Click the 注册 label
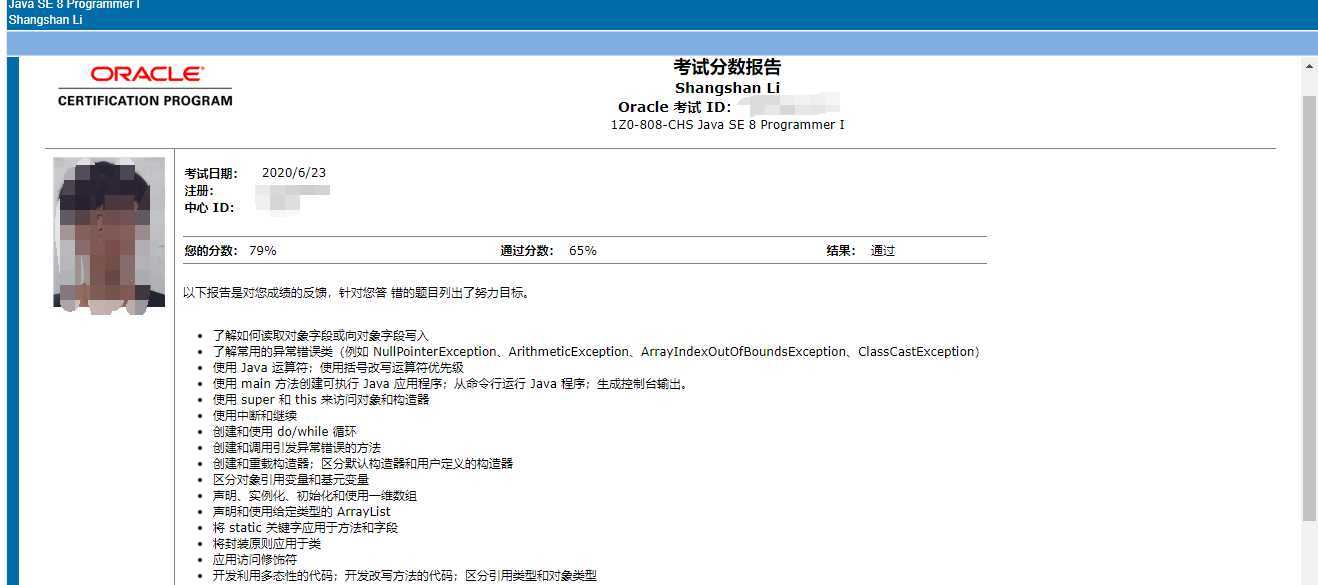Screen dimensions: 1318x585 199,191
